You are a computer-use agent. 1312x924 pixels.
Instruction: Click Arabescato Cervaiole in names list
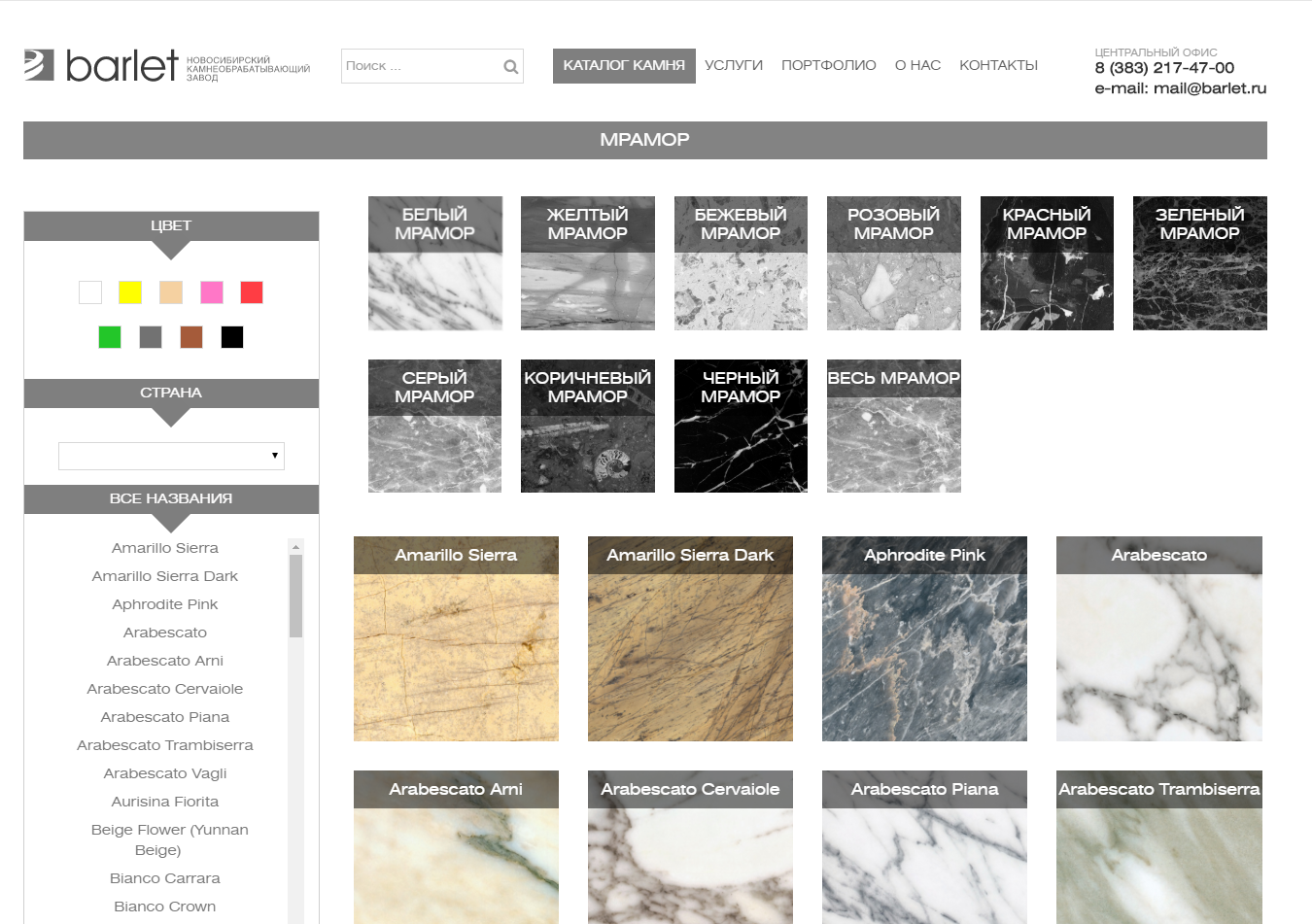pos(165,689)
